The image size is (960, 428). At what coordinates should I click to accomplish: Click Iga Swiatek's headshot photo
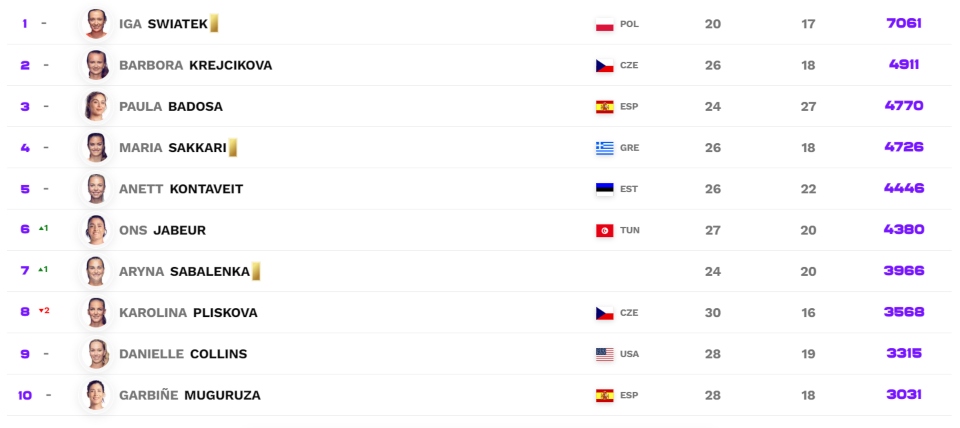point(97,23)
